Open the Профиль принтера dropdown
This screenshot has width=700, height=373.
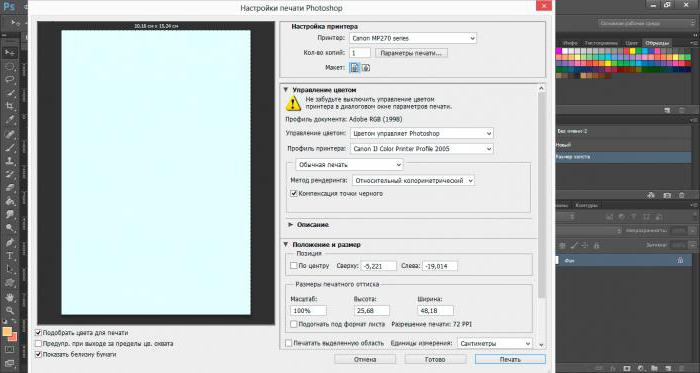point(422,149)
